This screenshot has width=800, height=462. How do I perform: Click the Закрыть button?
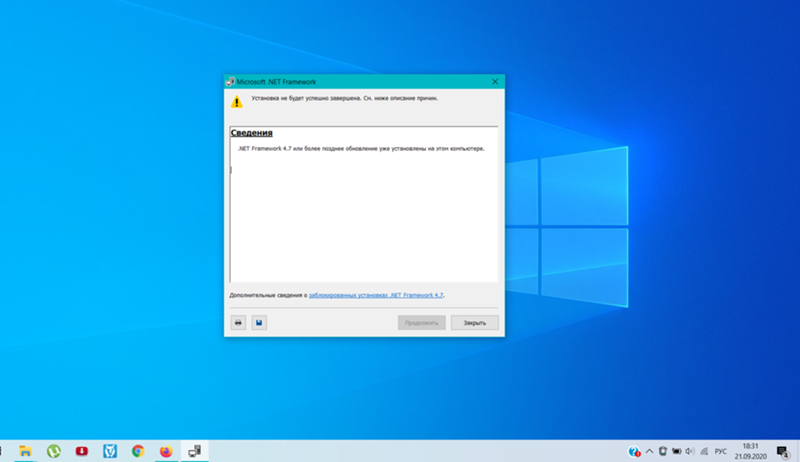474,323
